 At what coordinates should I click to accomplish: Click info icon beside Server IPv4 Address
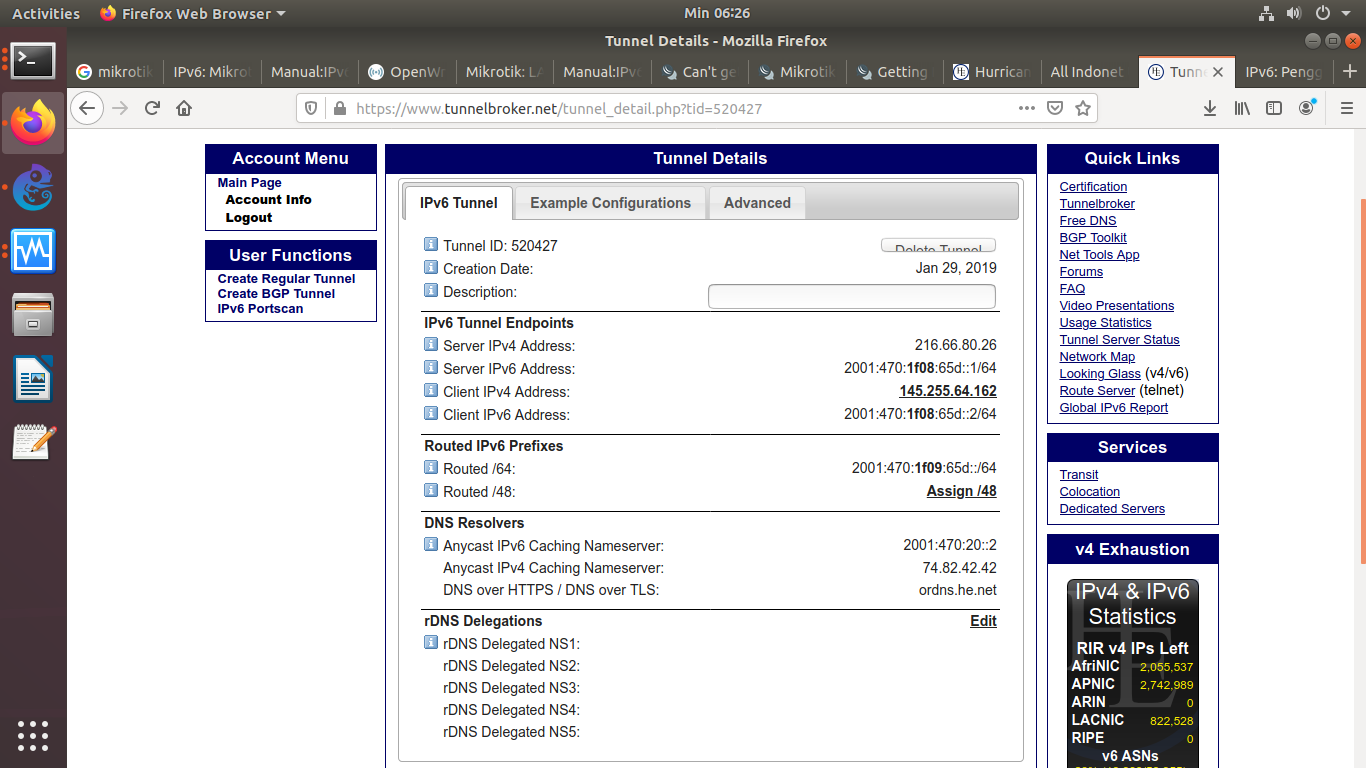pyautogui.click(x=431, y=344)
